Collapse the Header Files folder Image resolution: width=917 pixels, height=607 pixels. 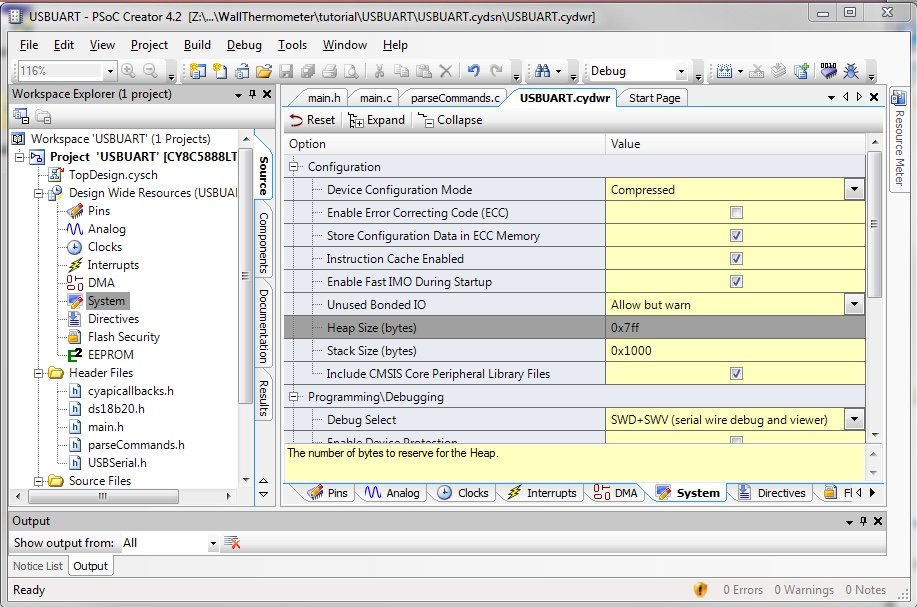click(x=39, y=373)
